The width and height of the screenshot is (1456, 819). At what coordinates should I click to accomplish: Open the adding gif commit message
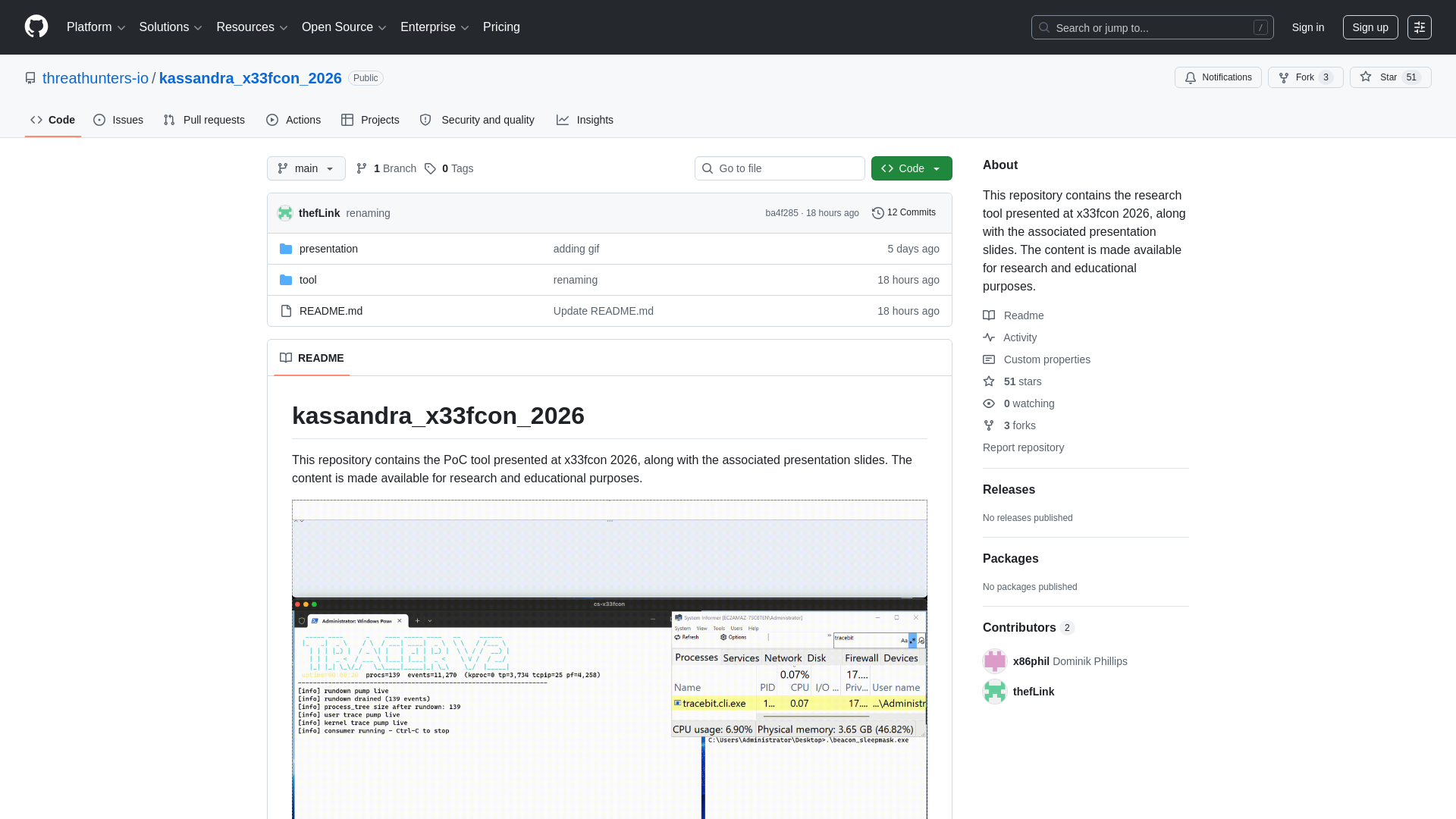tap(576, 249)
